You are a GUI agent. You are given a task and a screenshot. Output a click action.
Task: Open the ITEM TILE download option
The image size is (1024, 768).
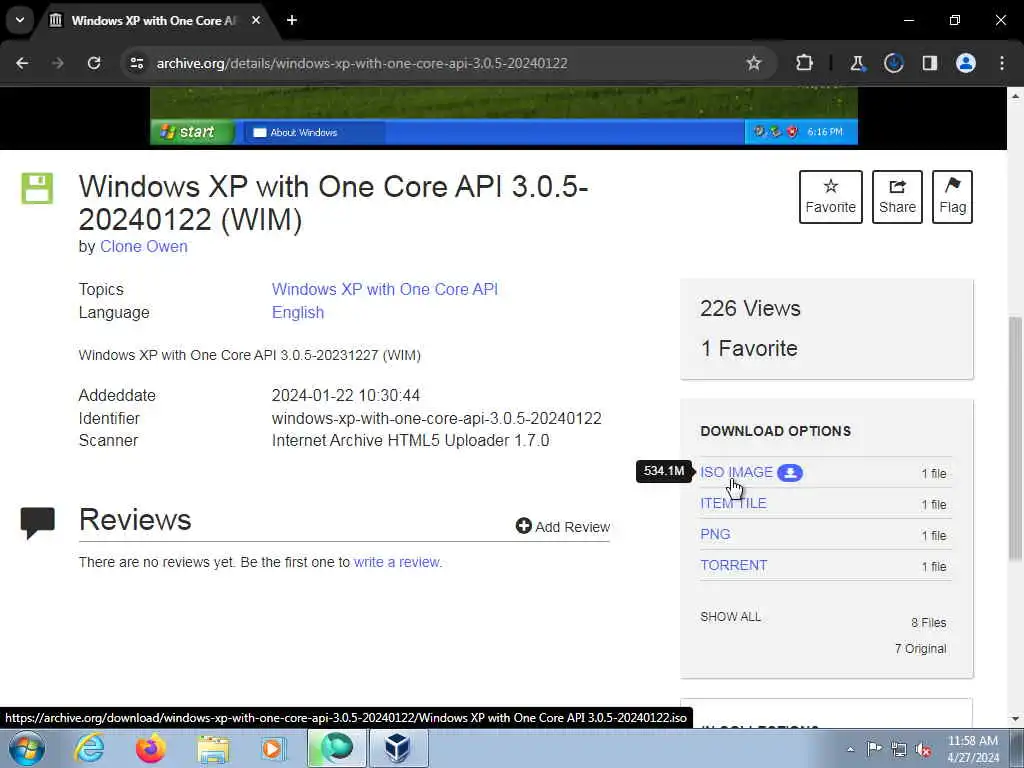point(733,504)
